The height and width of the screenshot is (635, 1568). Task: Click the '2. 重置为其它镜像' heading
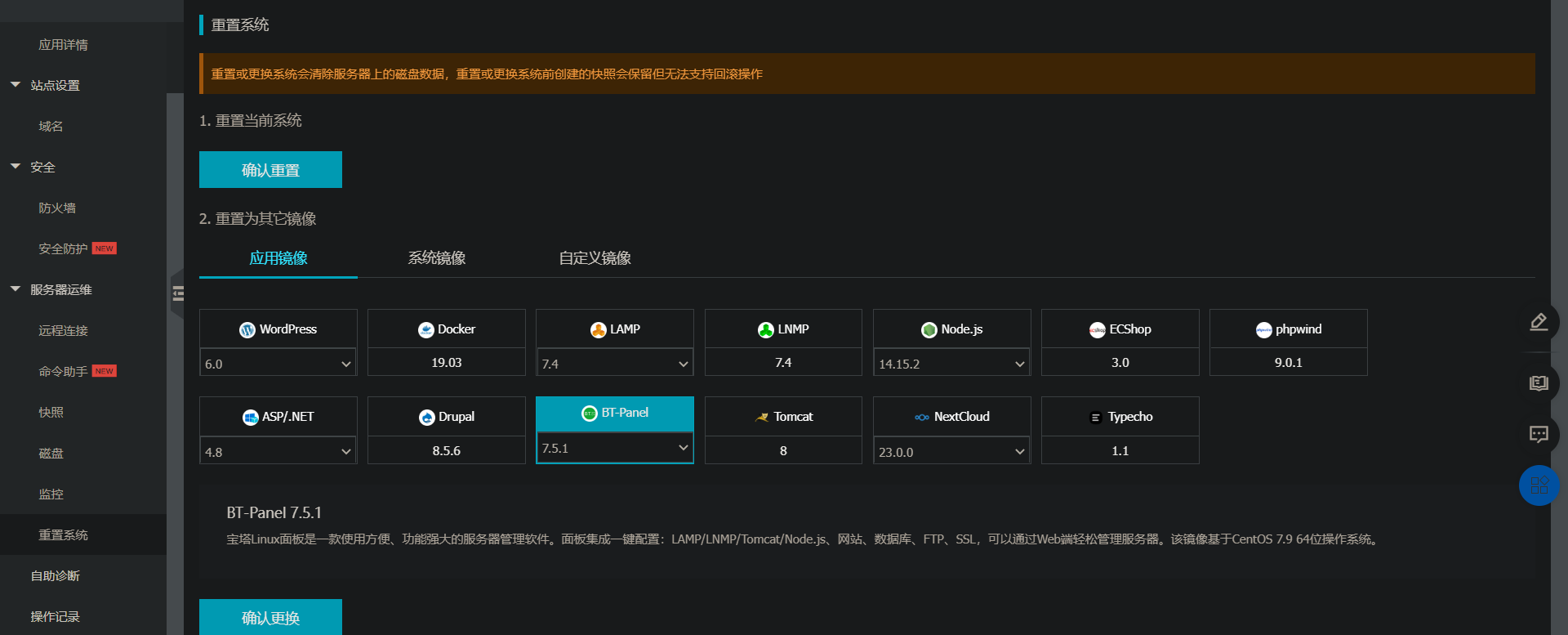[258, 218]
